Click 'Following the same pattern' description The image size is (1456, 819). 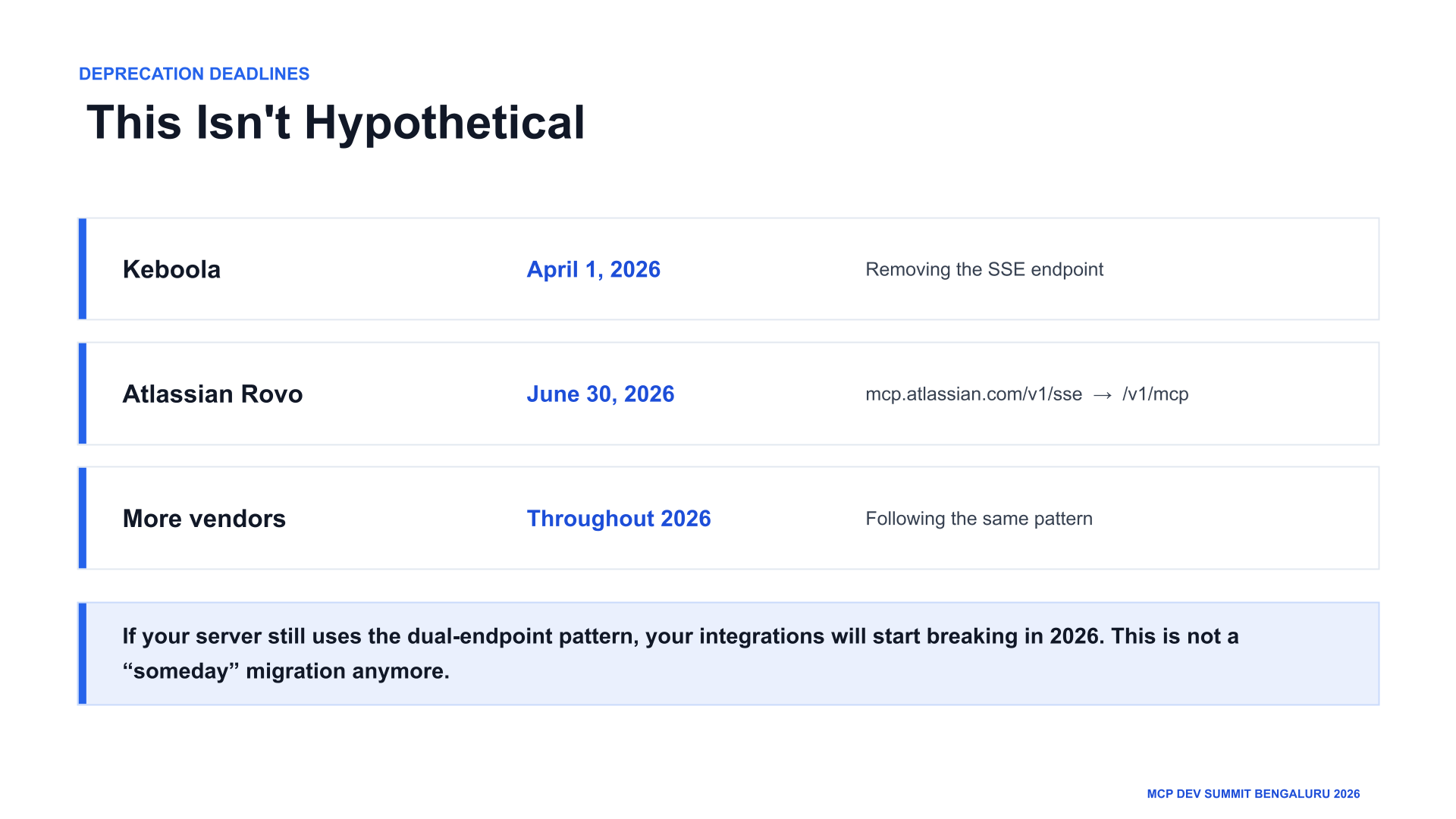(x=979, y=519)
